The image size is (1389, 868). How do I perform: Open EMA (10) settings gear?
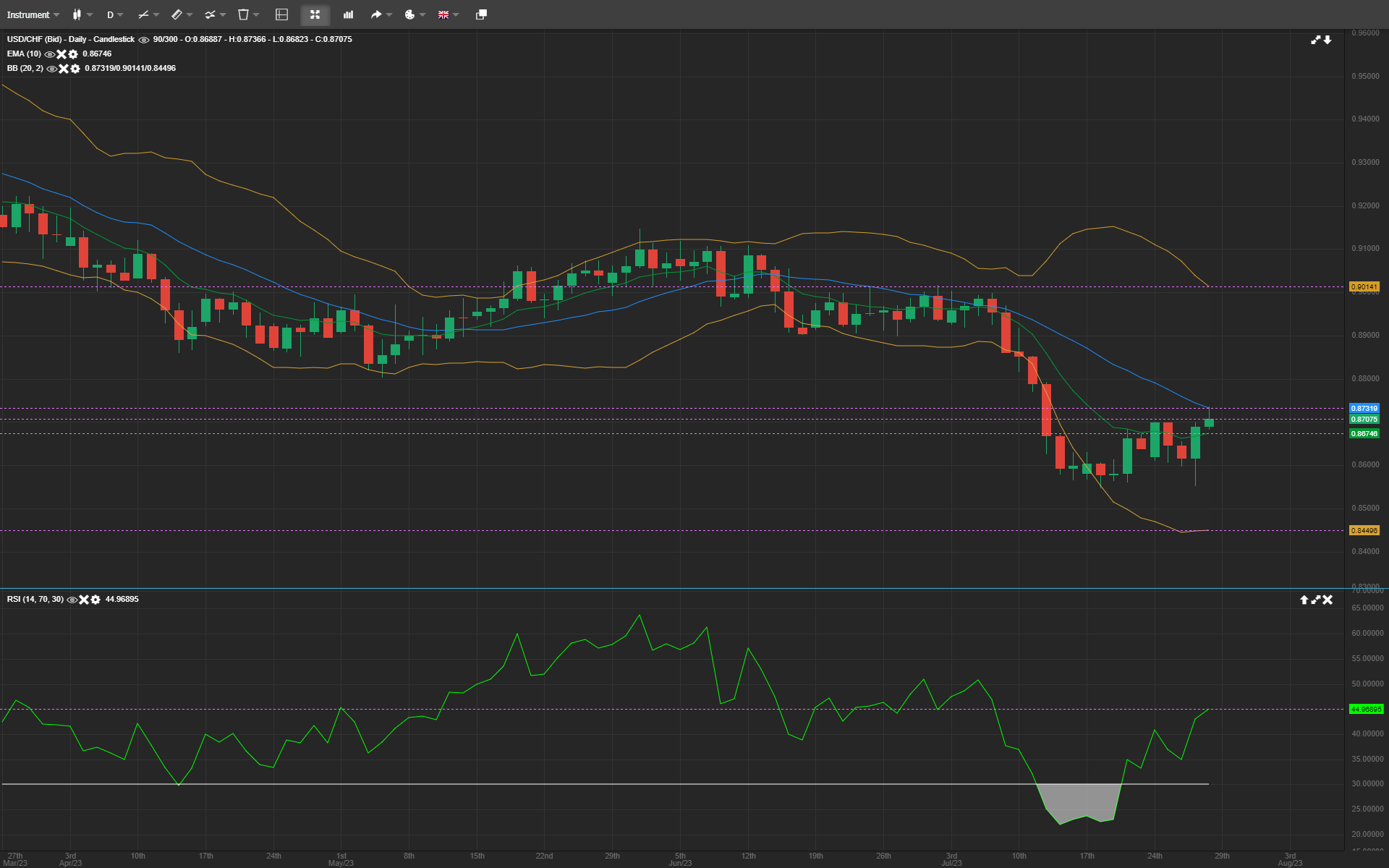74,54
